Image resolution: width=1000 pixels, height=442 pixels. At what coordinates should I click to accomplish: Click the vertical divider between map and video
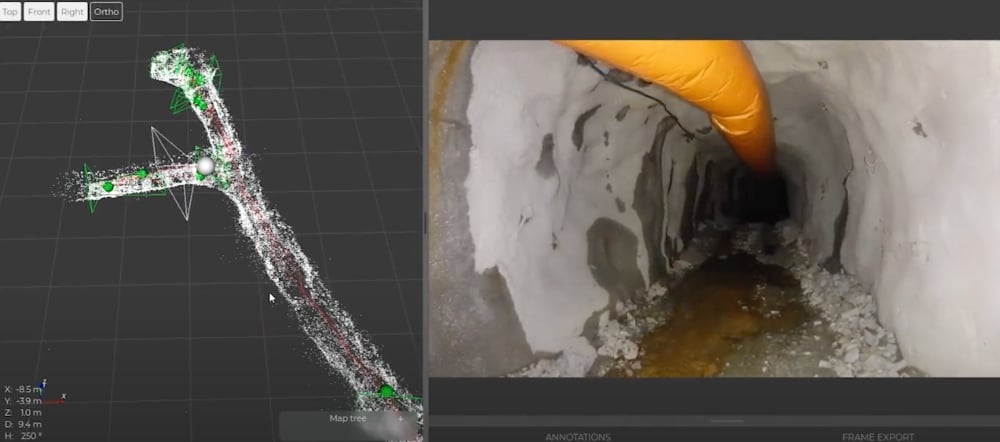click(424, 220)
